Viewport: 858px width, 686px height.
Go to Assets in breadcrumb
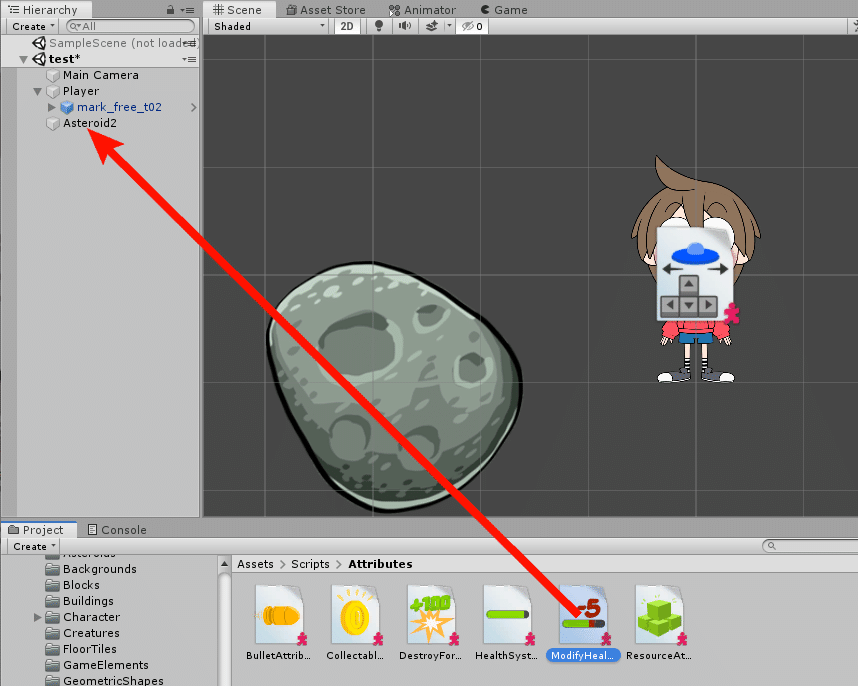255,564
